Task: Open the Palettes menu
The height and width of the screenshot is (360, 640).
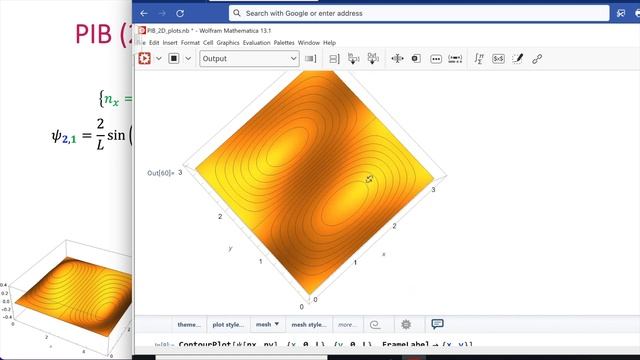Action: click(x=284, y=42)
